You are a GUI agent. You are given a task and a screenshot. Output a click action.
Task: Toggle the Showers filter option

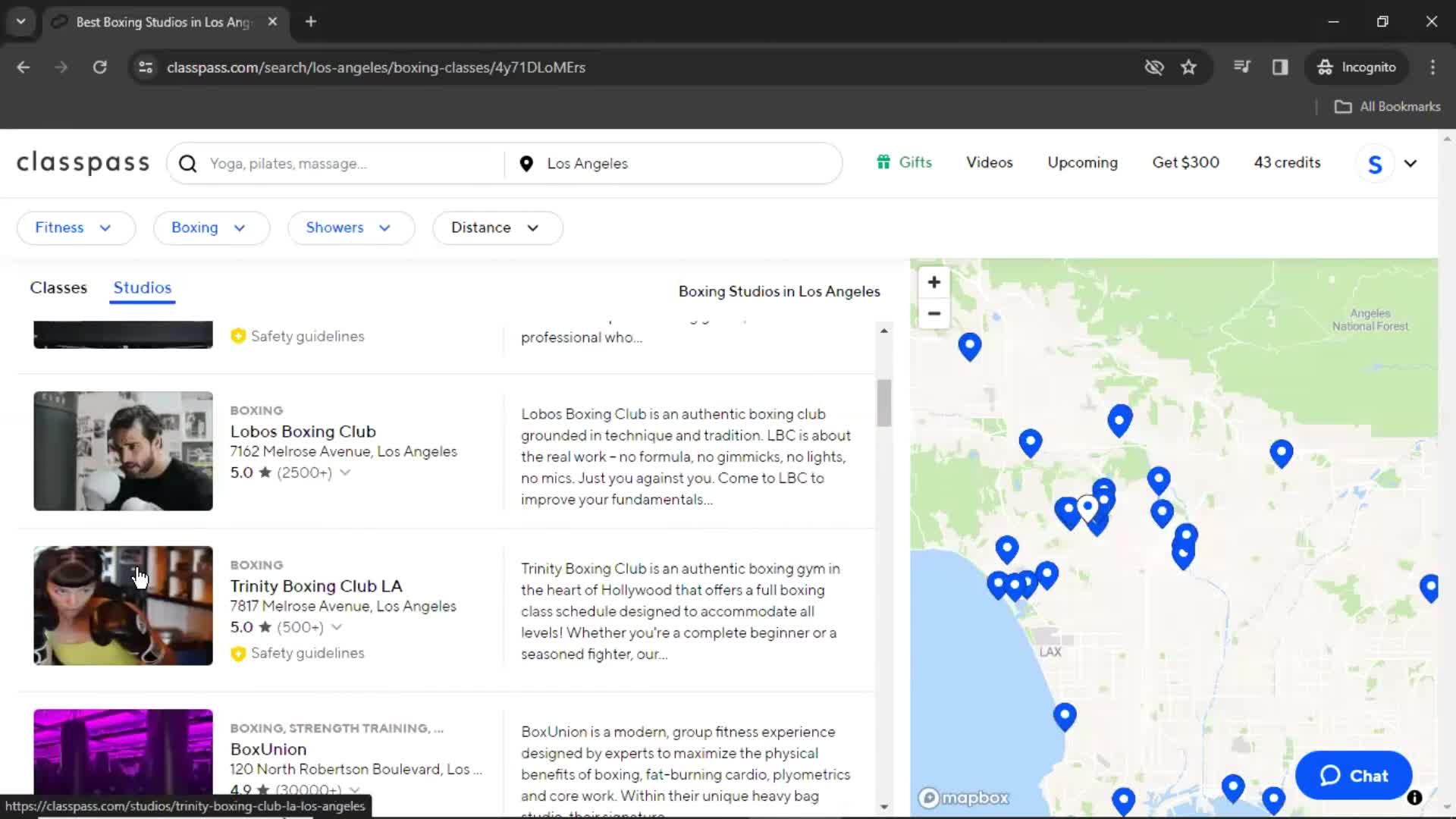pyautogui.click(x=349, y=227)
